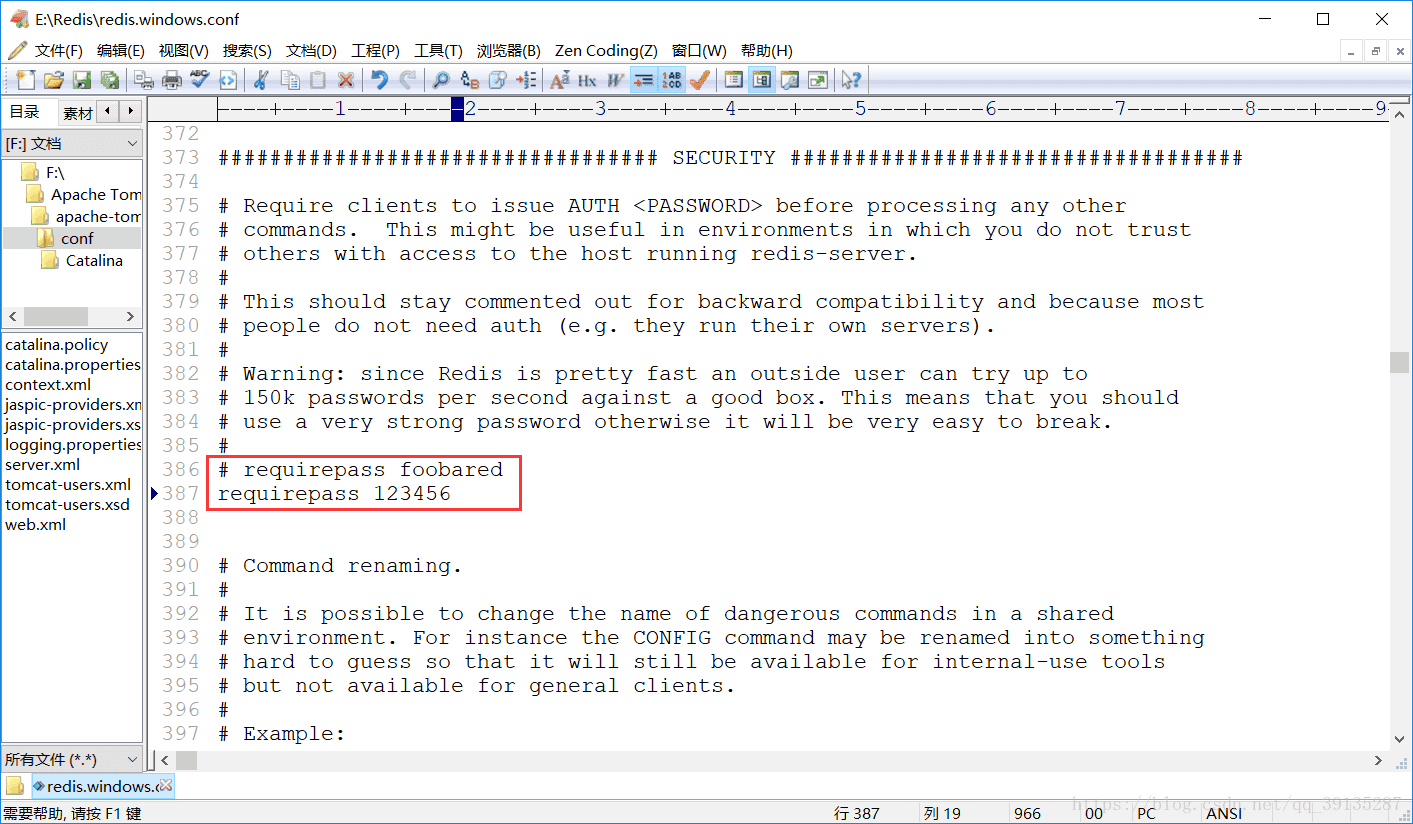Open the Zen Coding(Z) menu
1413x824 pixels.
pos(606,51)
